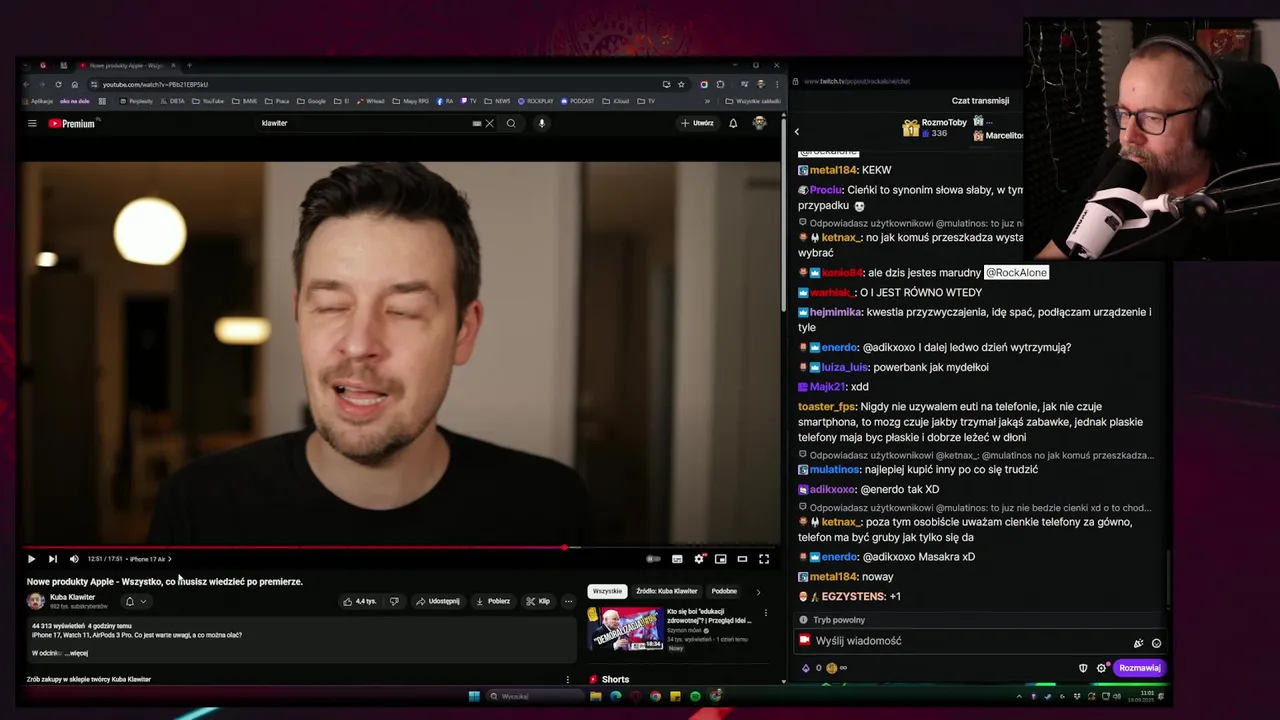Run search with the magnifier button
Viewport: 1280px width, 720px height.
(511, 123)
